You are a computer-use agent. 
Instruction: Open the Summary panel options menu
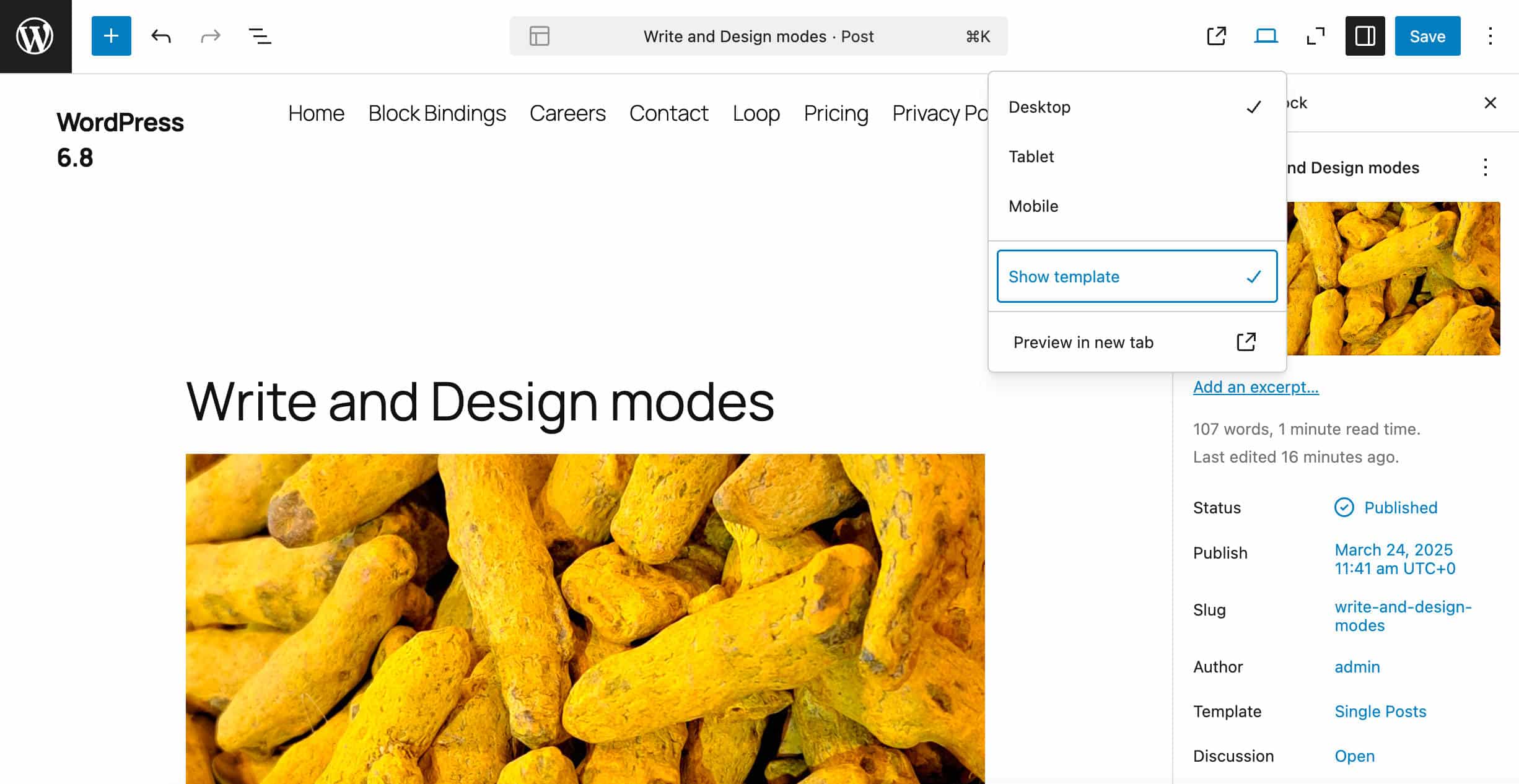tap(1485, 168)
